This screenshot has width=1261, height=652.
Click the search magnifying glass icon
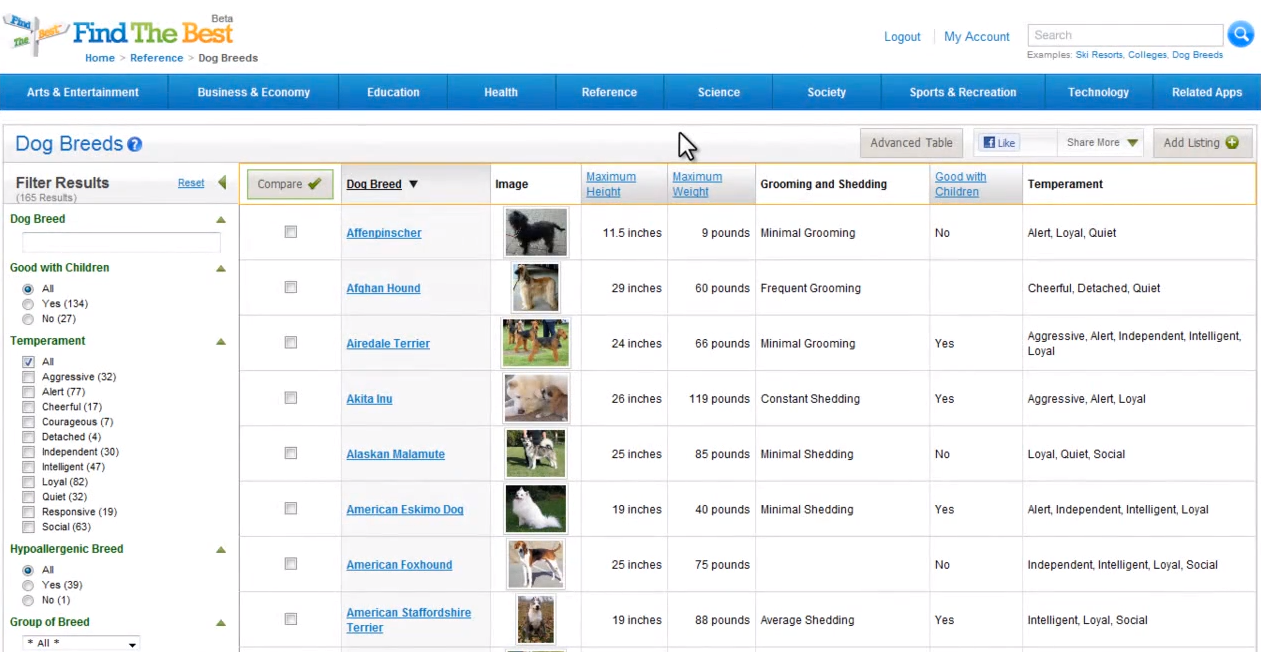tap(1240, 34)
